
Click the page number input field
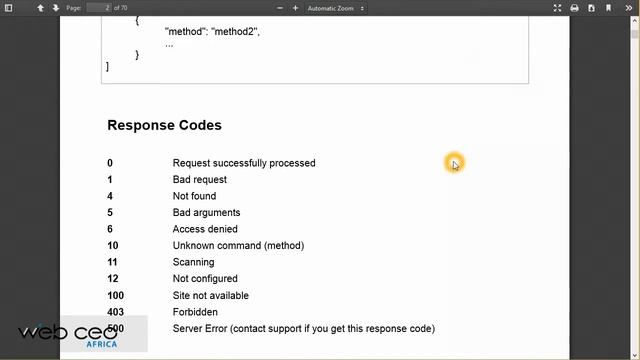(x=99, y=8)
